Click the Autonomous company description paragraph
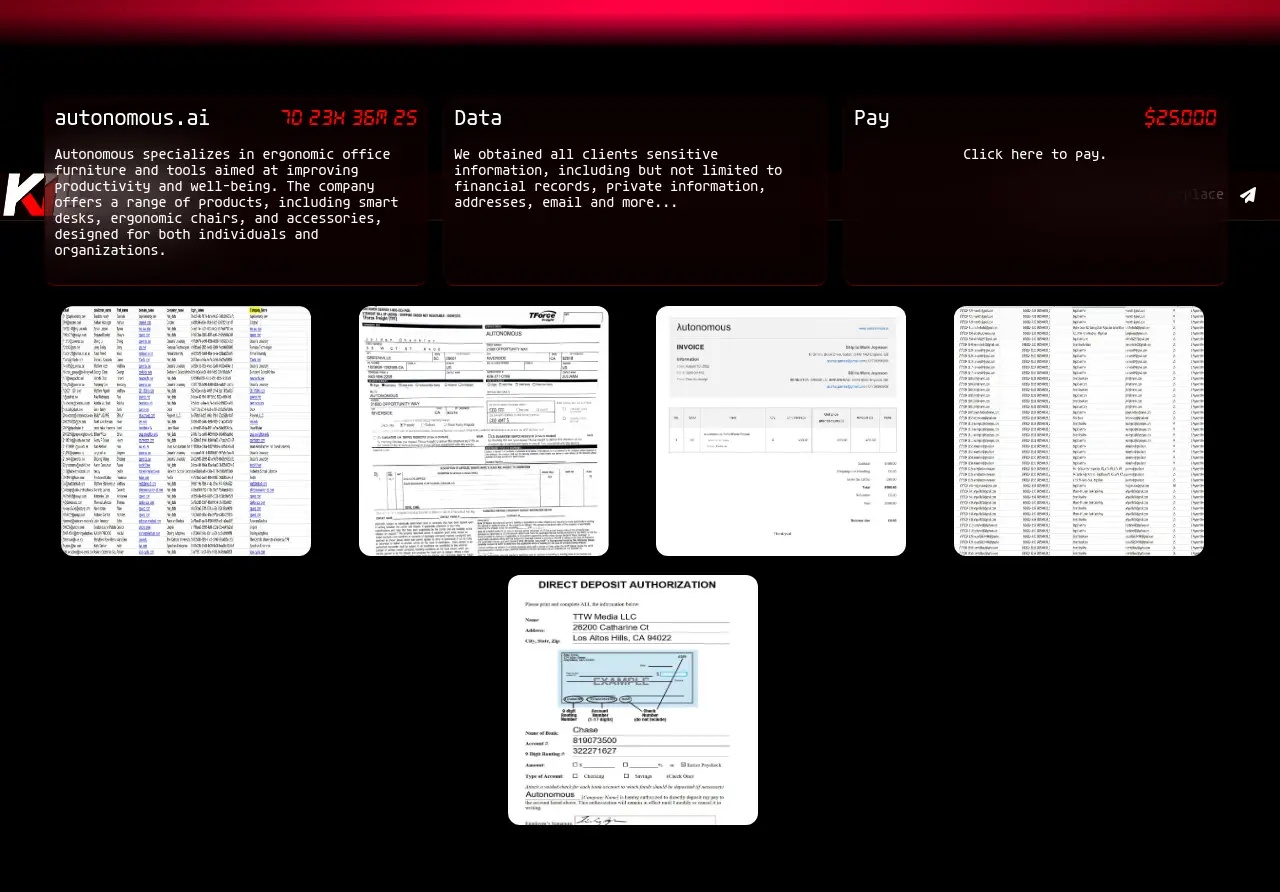This screenshot has width=1280, height=892. (x=225, y=202)
